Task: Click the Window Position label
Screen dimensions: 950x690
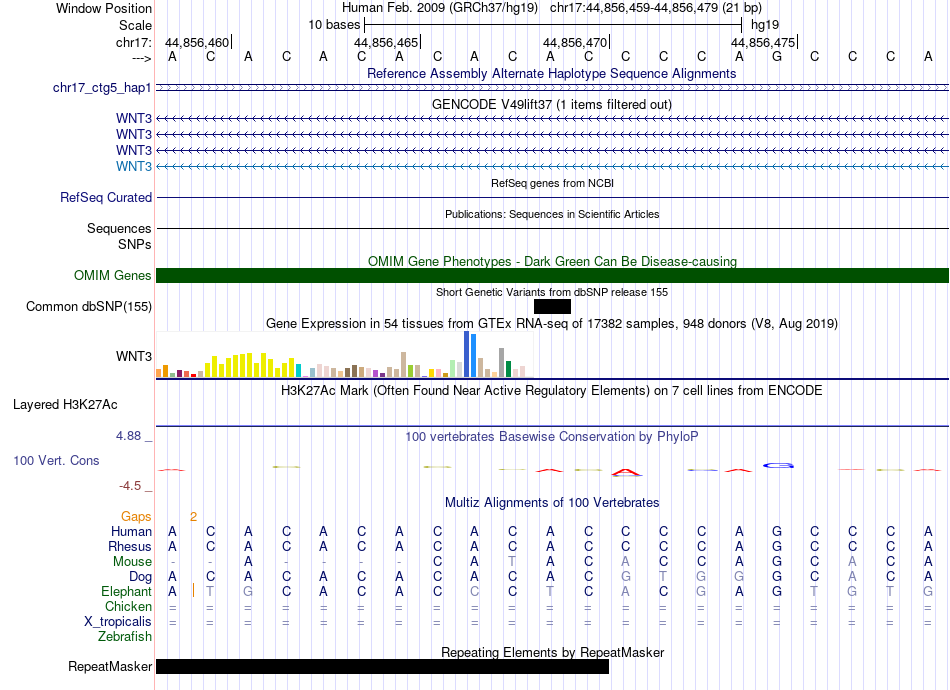Action: click(x=104, y=8)
